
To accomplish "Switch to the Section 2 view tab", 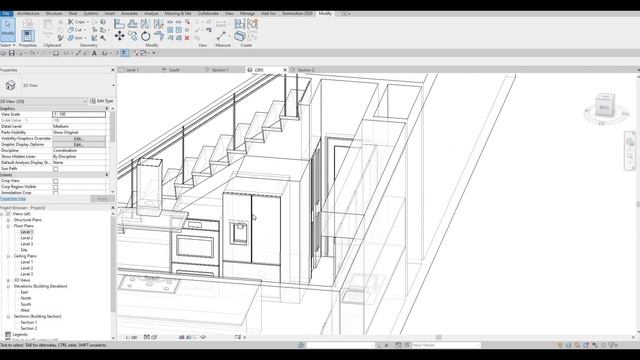I will pos(306,70).
